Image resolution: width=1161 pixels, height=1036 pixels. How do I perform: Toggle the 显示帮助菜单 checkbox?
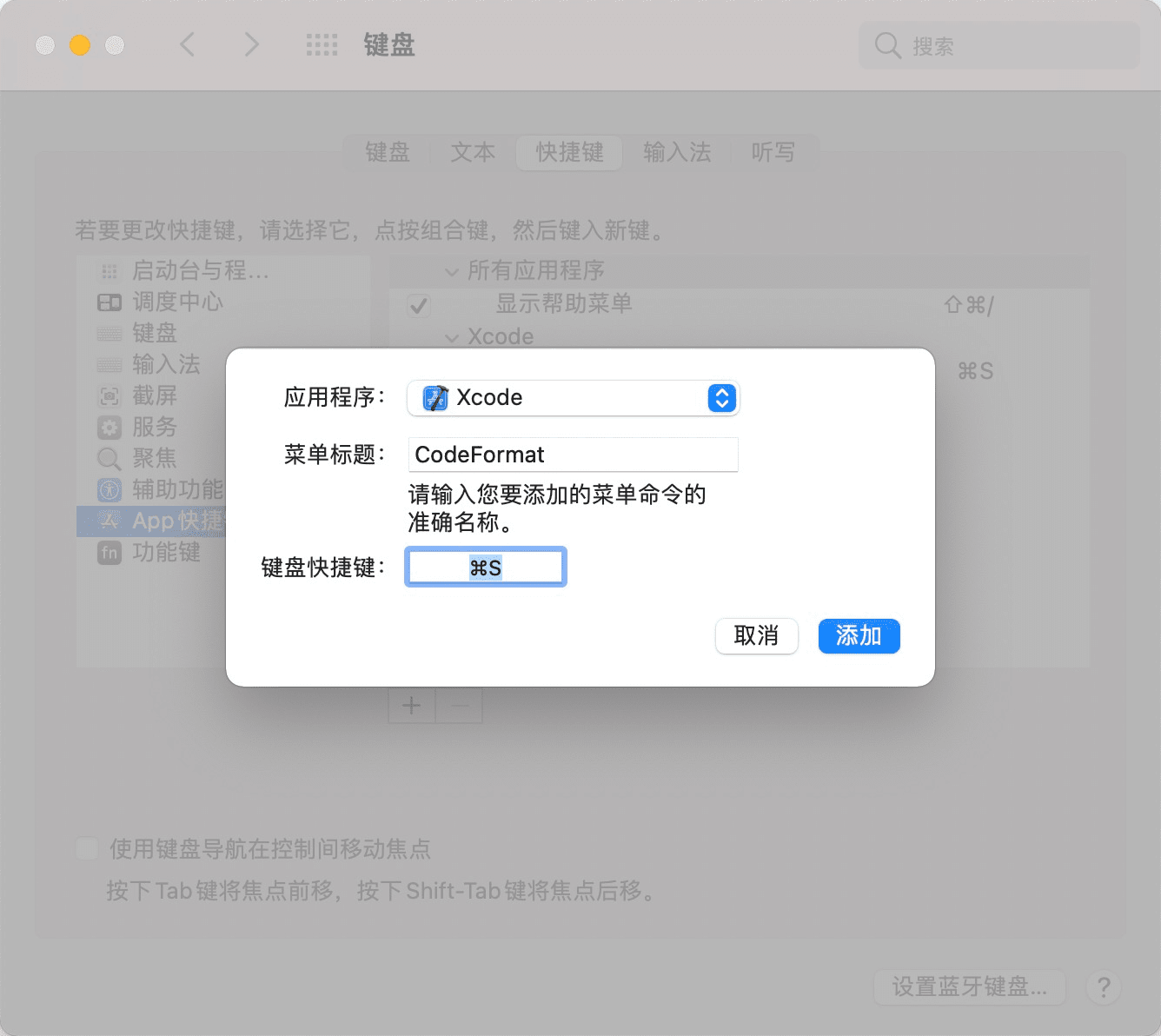point(419,305)
